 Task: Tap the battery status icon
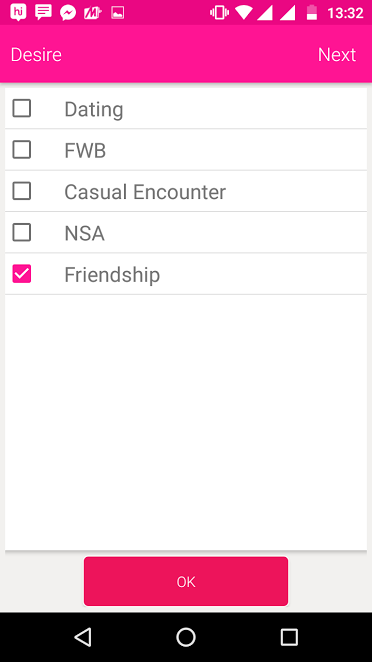(x=312, y=13)
